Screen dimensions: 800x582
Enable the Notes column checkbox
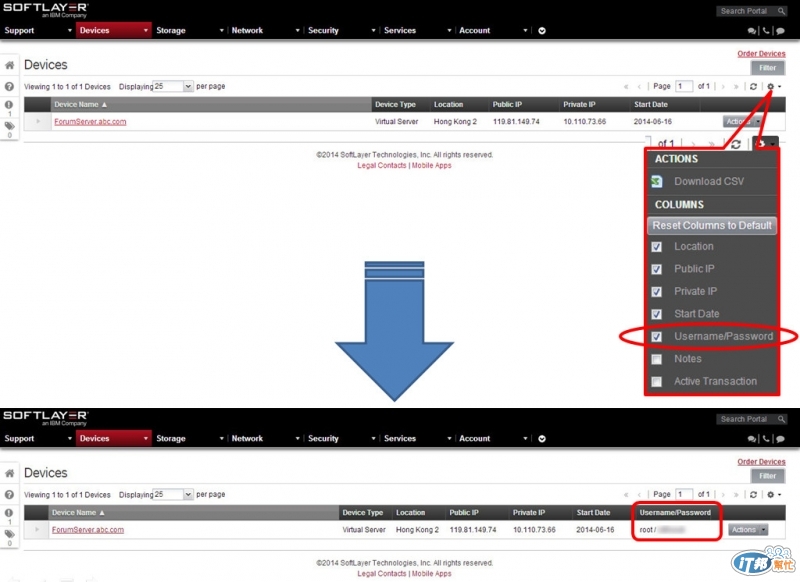tap(657, 359)
